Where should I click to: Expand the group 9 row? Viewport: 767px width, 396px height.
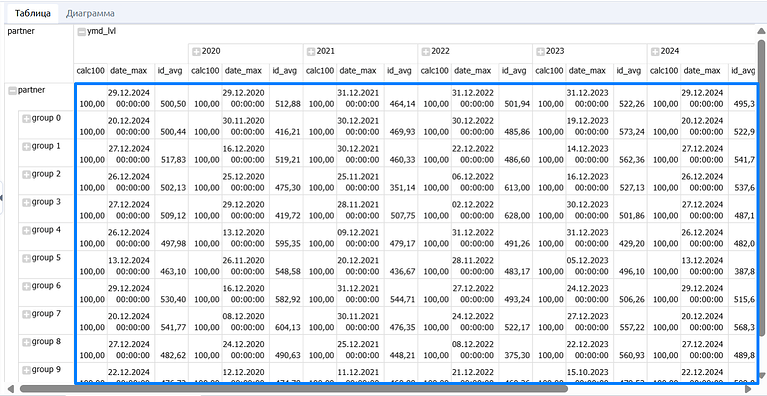point(26,369)
